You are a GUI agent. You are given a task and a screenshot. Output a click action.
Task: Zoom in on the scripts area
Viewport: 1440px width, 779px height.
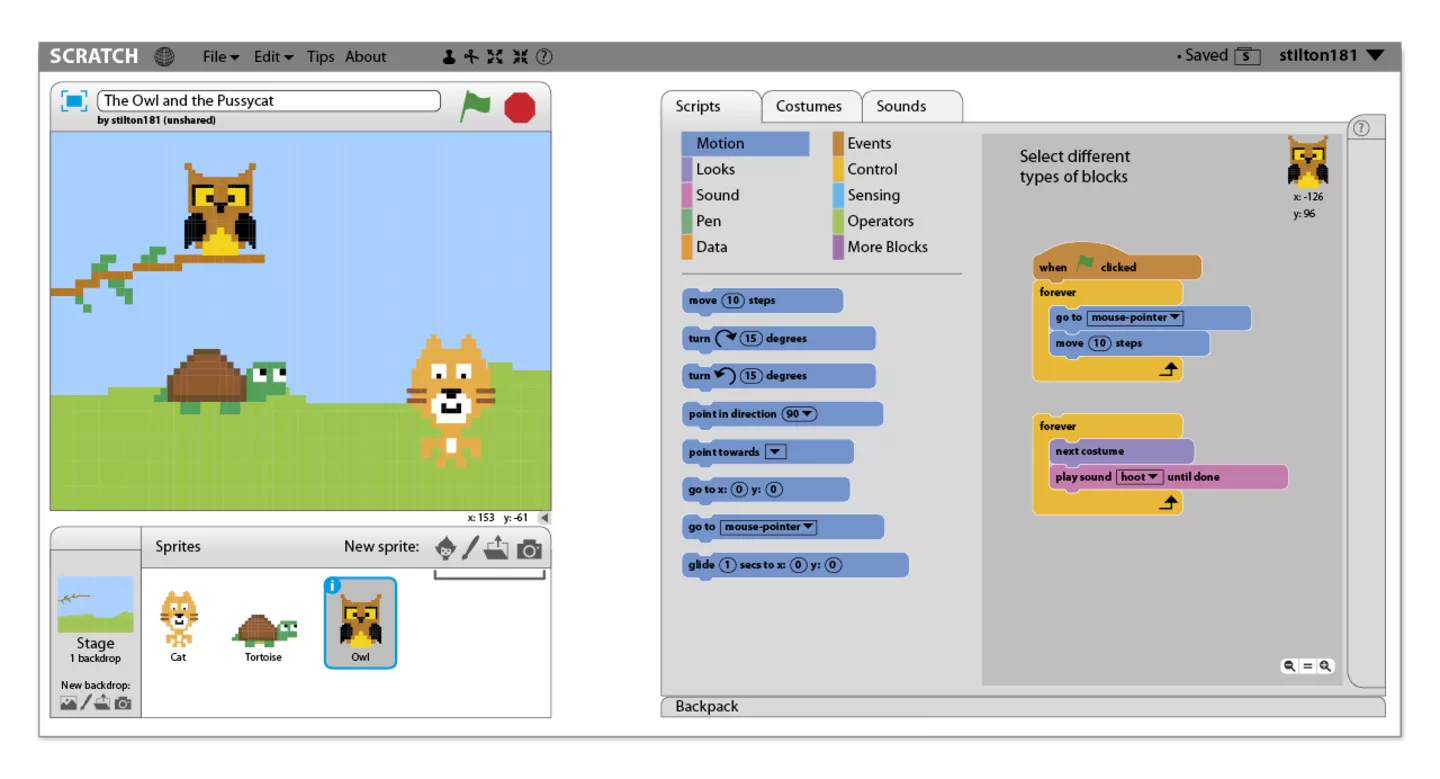1325,665
